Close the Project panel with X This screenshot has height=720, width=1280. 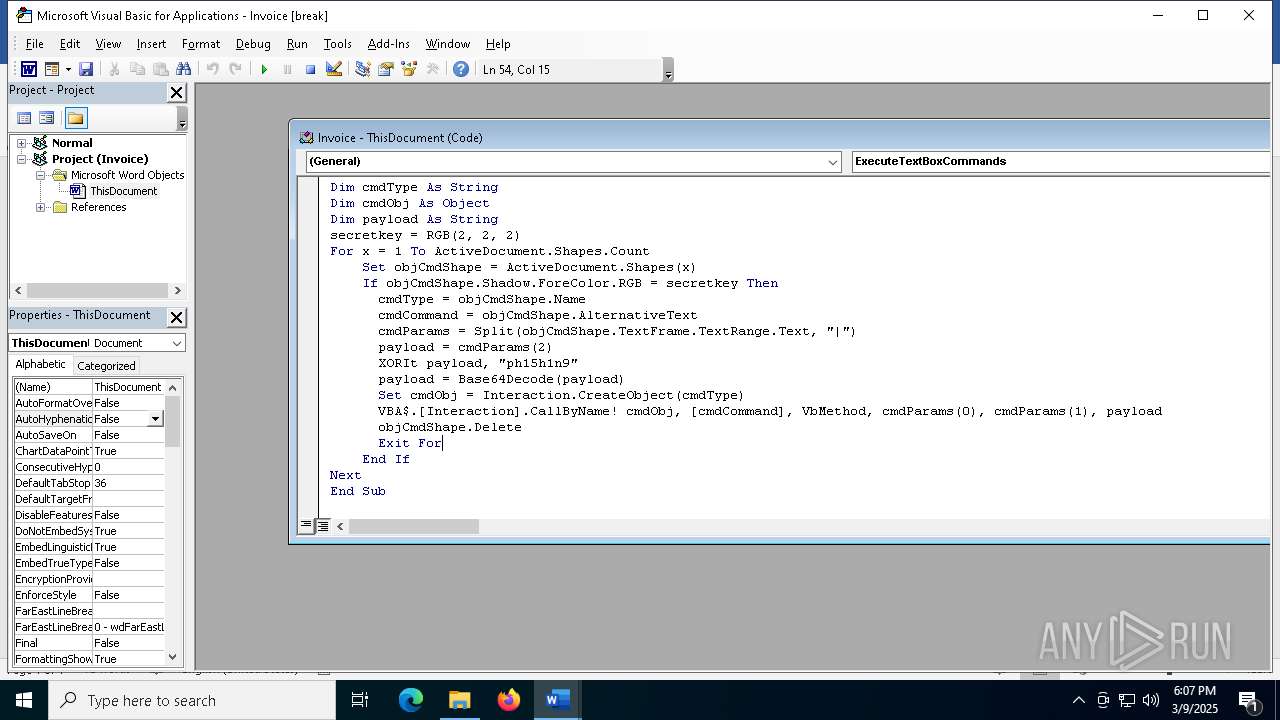176,92
